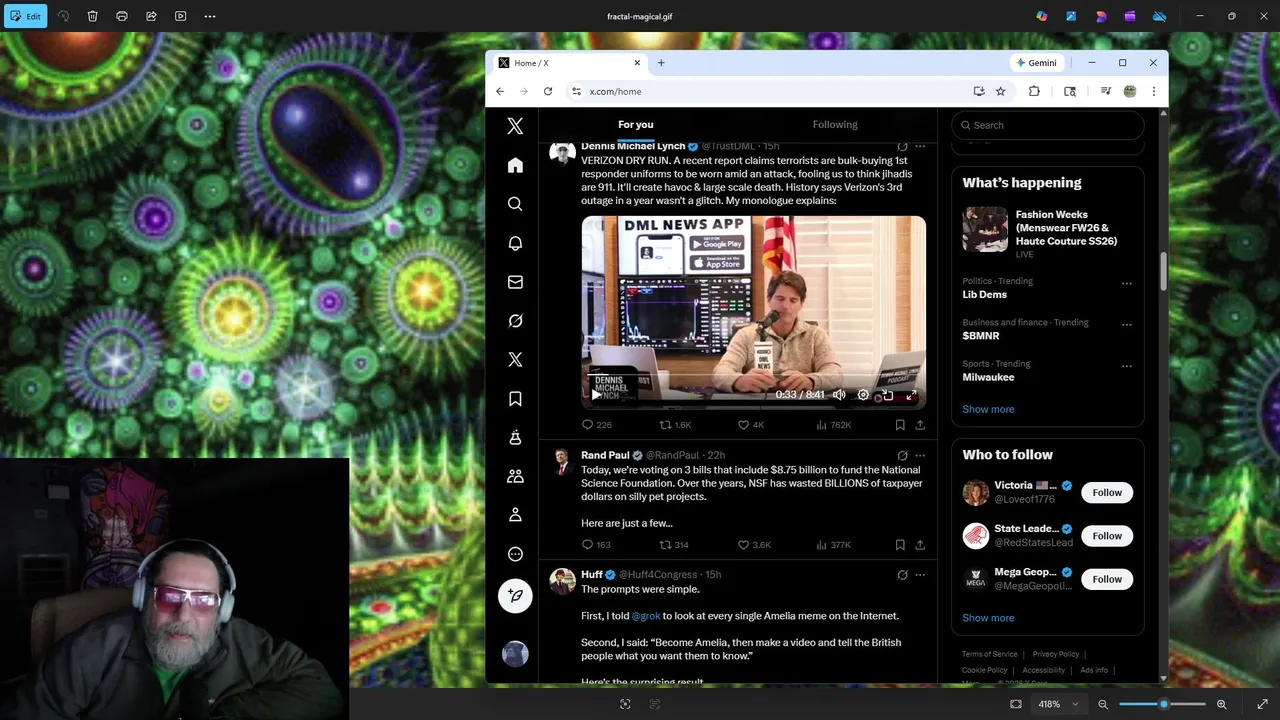
Task: Open more options on Huff post
Action: click(920, 575)
